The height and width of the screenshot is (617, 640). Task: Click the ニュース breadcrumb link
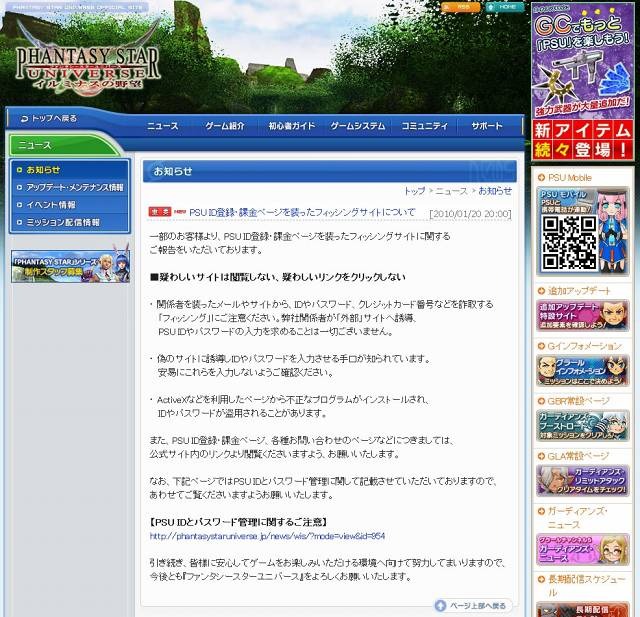(x=451, y=191)
